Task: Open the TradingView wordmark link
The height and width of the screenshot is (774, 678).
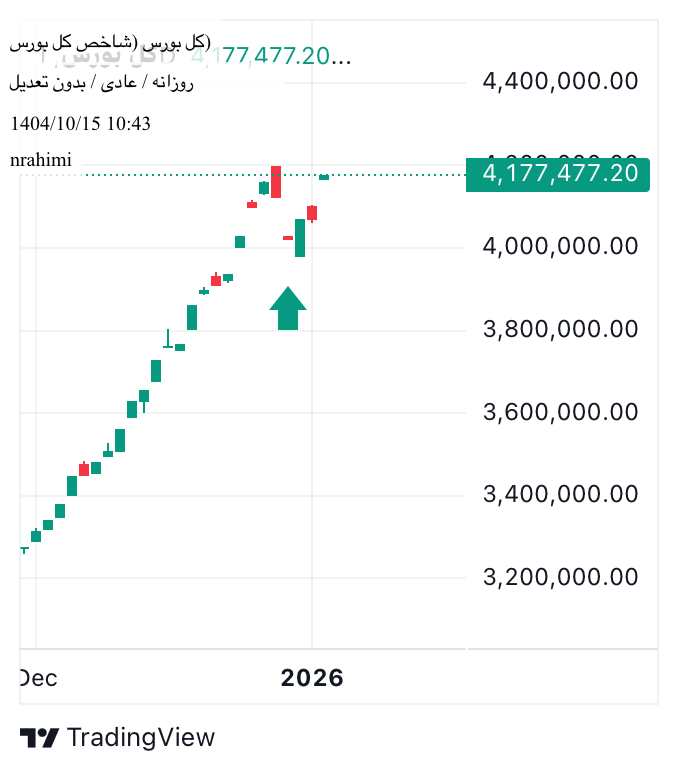Action: pos(141,738)
